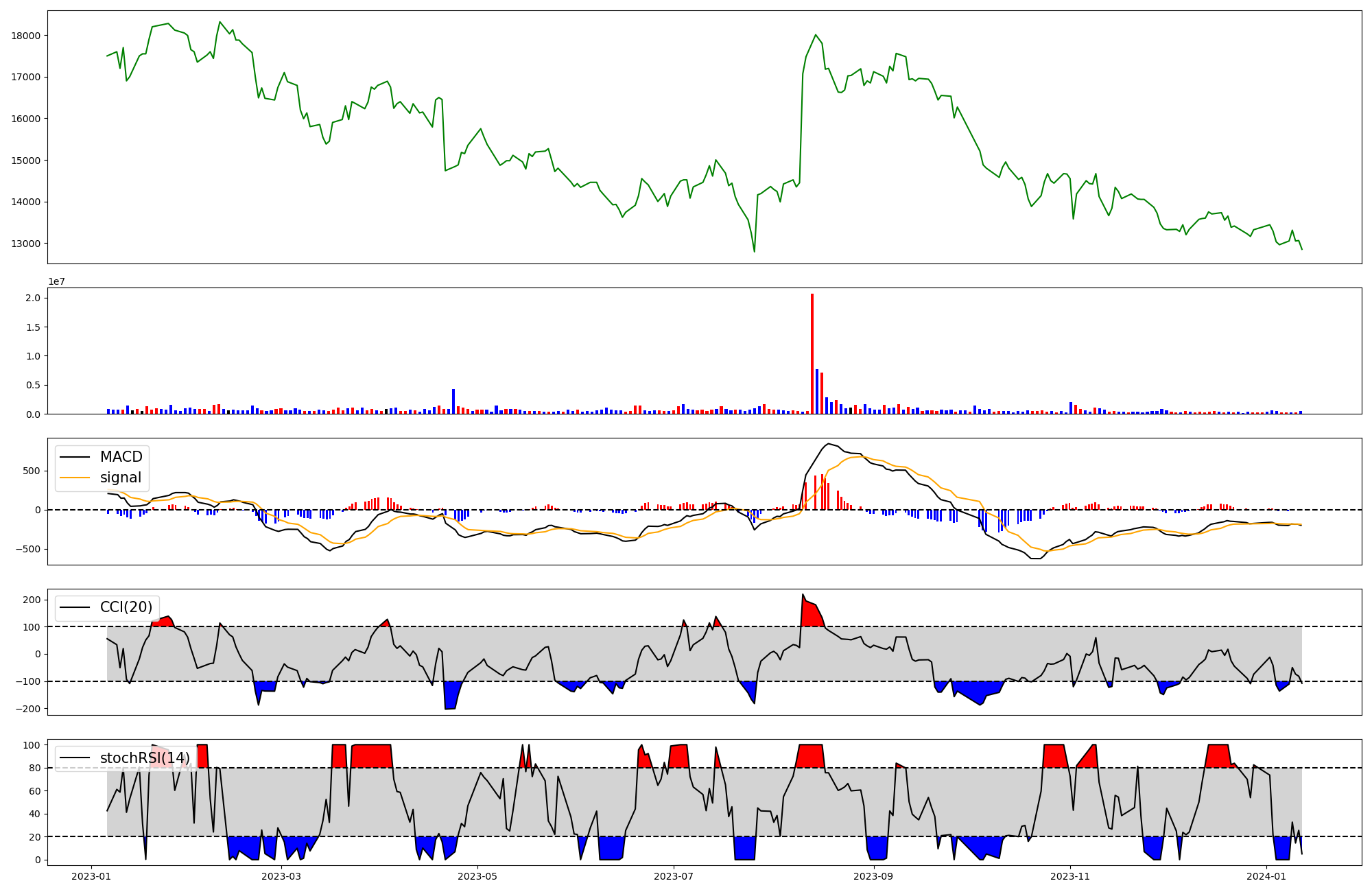Click the 40 tick on stochRSI axis
Viewport: 1372px width, 892px height.
[x=35, y=814]
